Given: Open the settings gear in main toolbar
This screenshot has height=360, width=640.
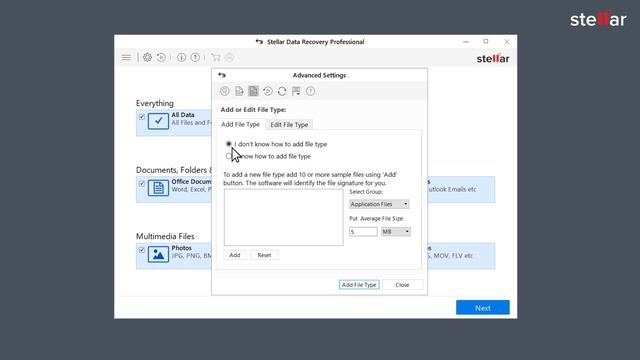Looking at the screenshot, I should click(x=147, y=58).
